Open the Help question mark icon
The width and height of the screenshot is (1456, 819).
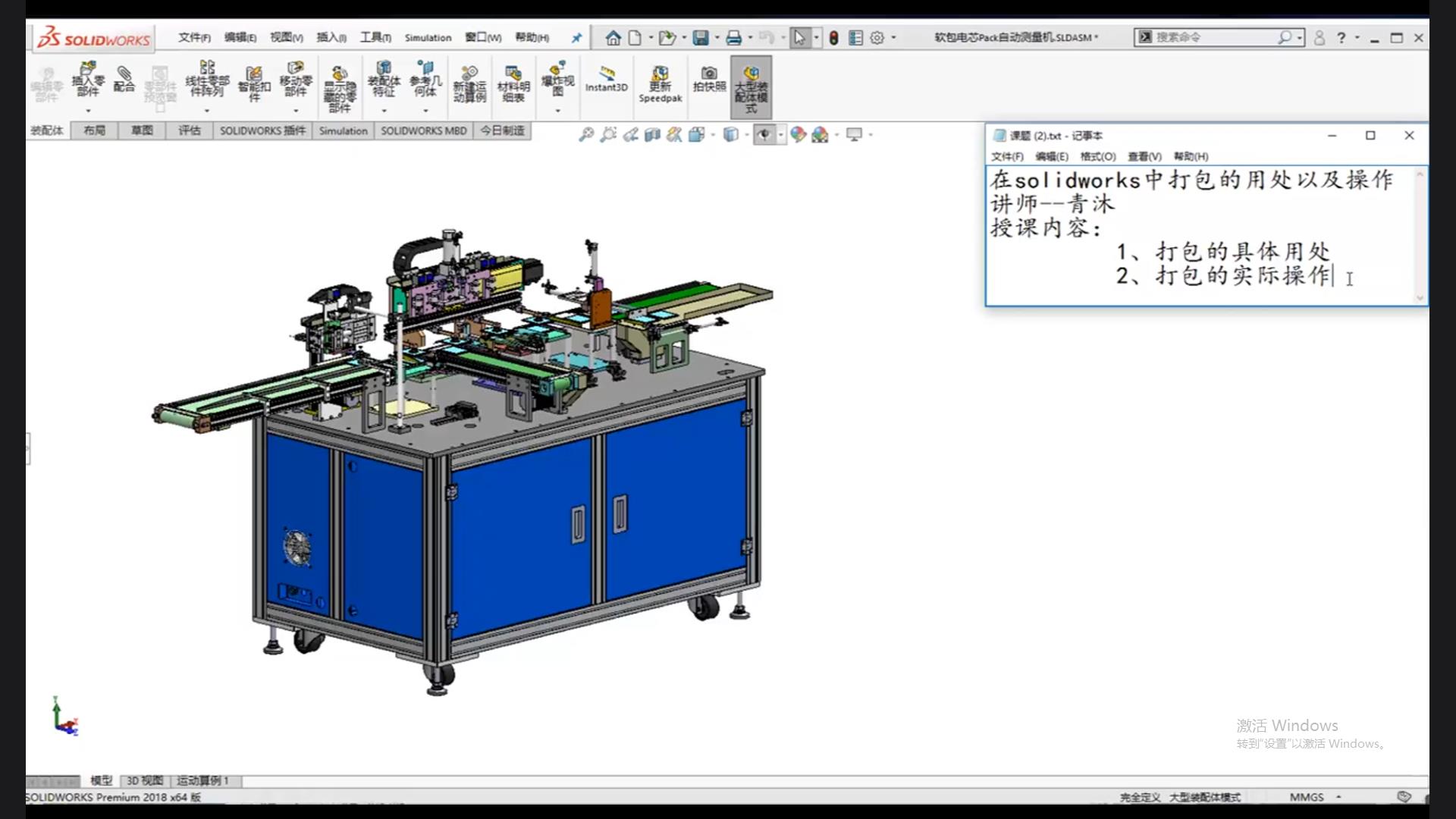[1341, 37]
